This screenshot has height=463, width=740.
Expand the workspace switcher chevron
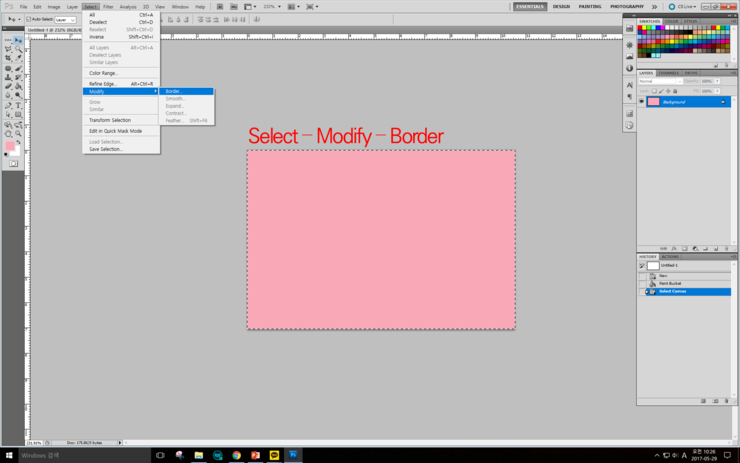(x=655, y=7)
